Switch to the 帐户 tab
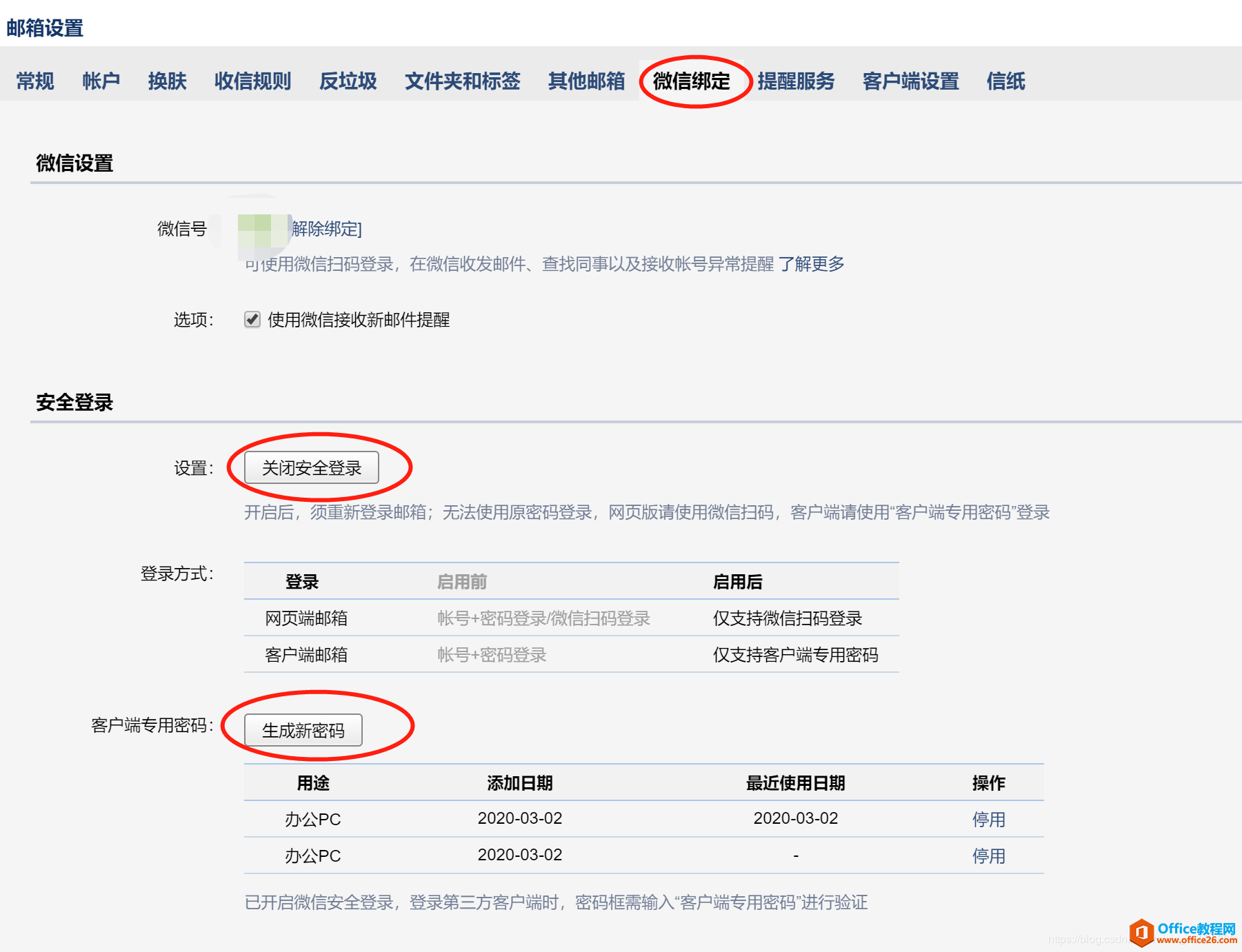Image resolution: width=1242 pixels, height=952 pixels. pos(101,81)
